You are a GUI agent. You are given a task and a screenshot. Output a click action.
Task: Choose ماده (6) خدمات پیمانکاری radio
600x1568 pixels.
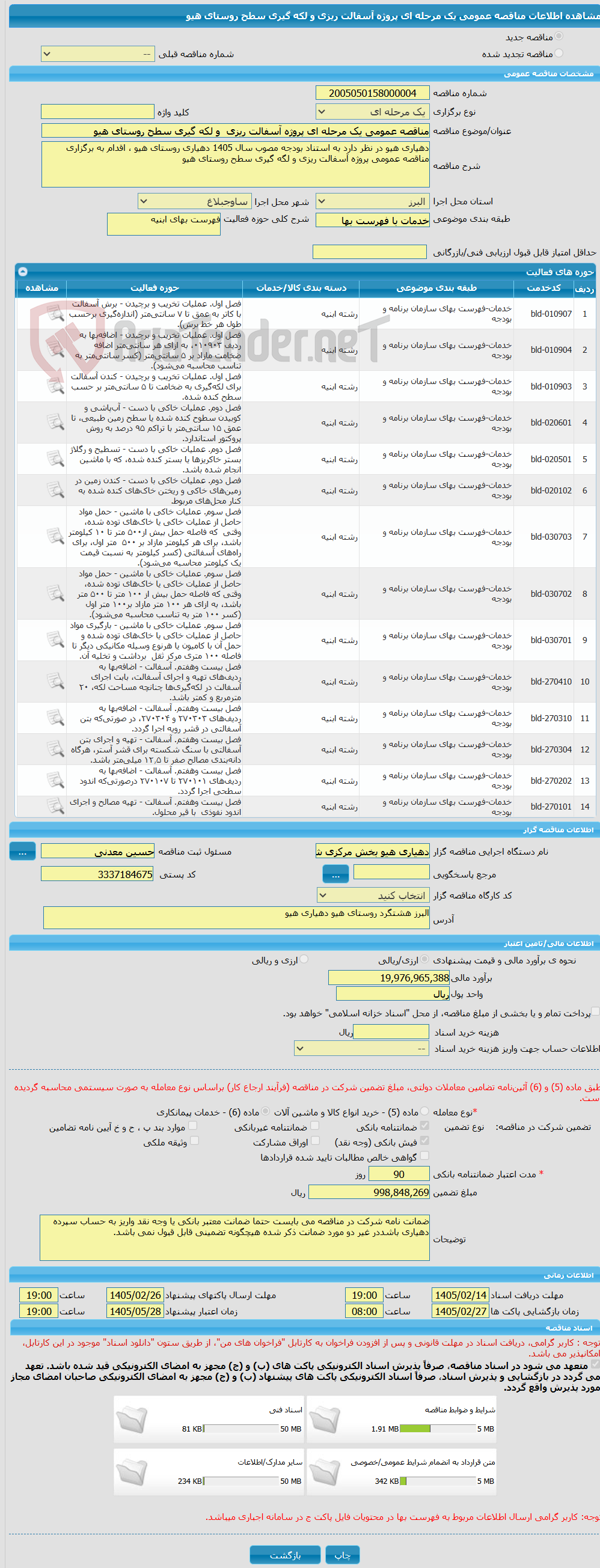tap(266, 1111)
